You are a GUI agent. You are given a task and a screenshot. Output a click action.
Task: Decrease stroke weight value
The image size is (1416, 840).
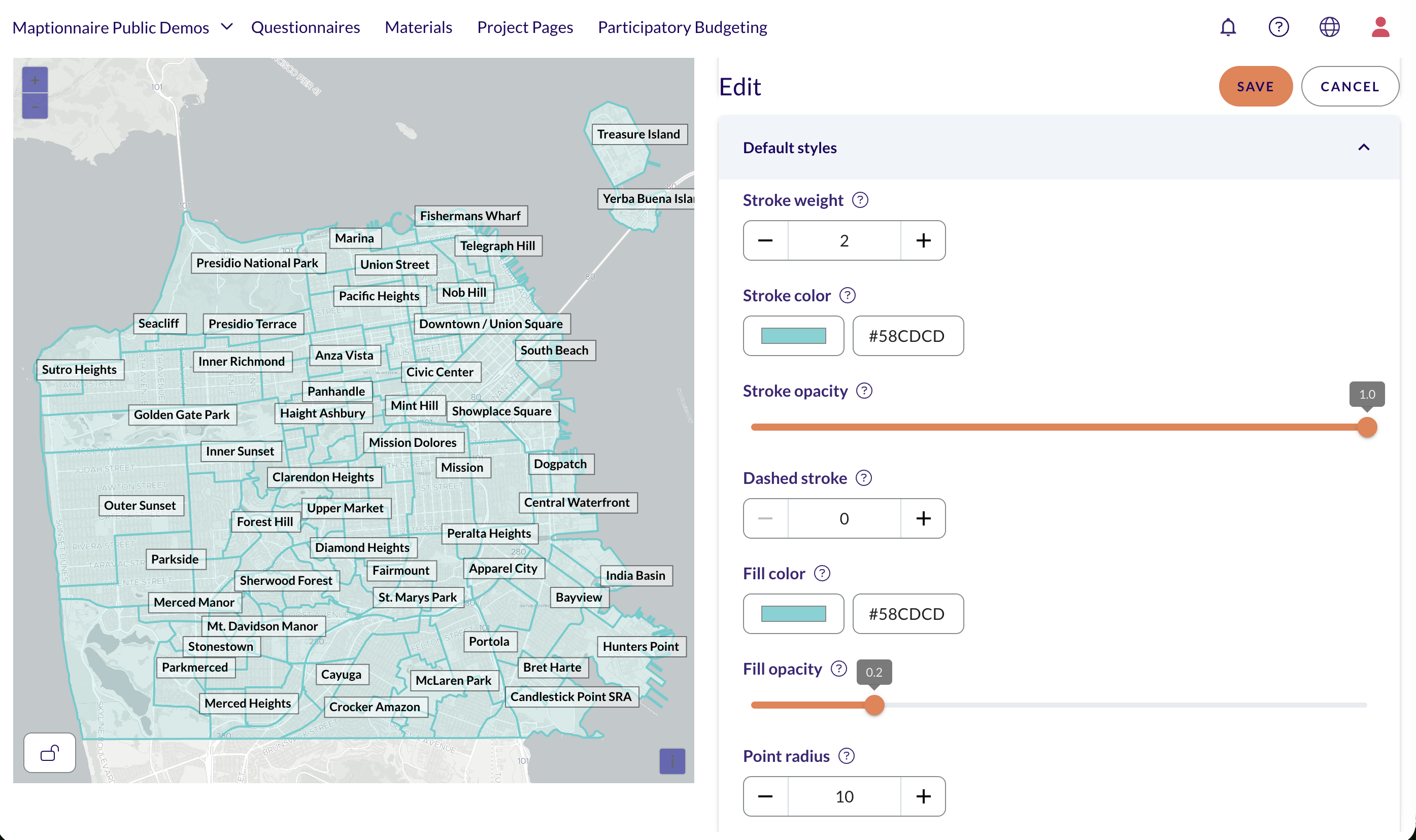765,240
